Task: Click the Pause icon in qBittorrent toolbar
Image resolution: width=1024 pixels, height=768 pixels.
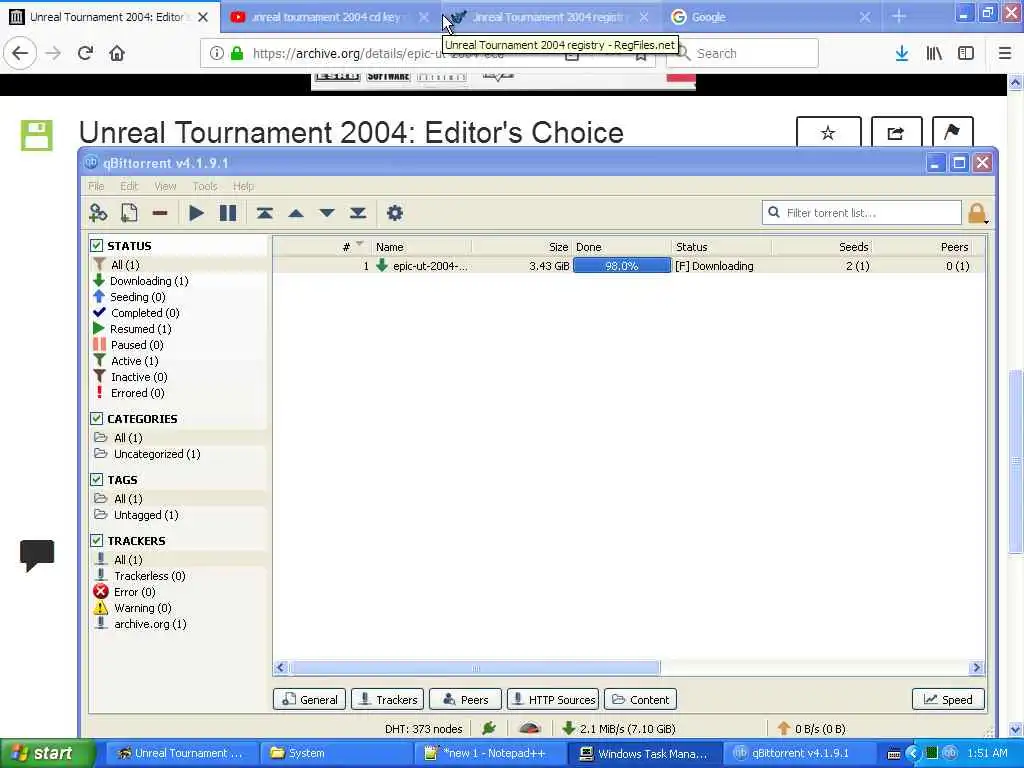Action: tap(228, 213)
